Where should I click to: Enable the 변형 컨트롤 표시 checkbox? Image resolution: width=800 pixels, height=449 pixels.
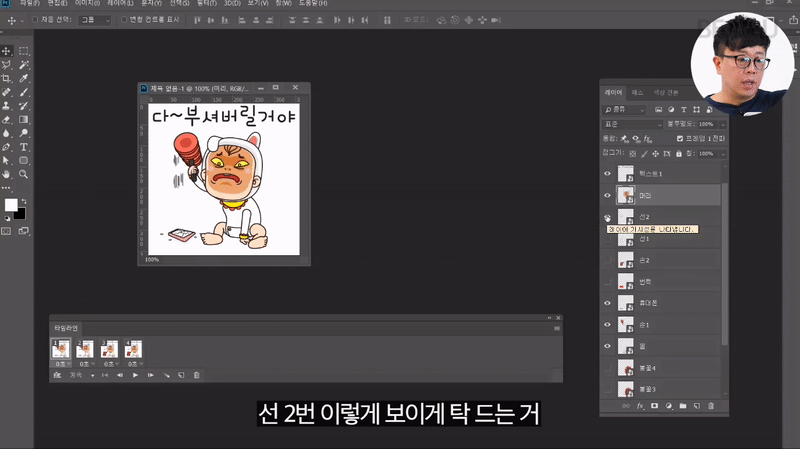click(x=123, y=19)
